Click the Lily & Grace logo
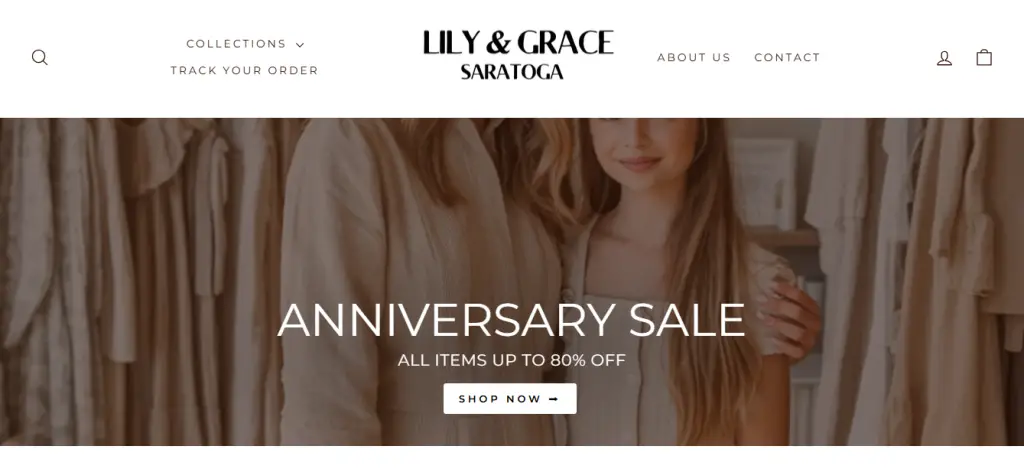The width and height of the screenshot is (1024, 469). (x=518, y=42)
